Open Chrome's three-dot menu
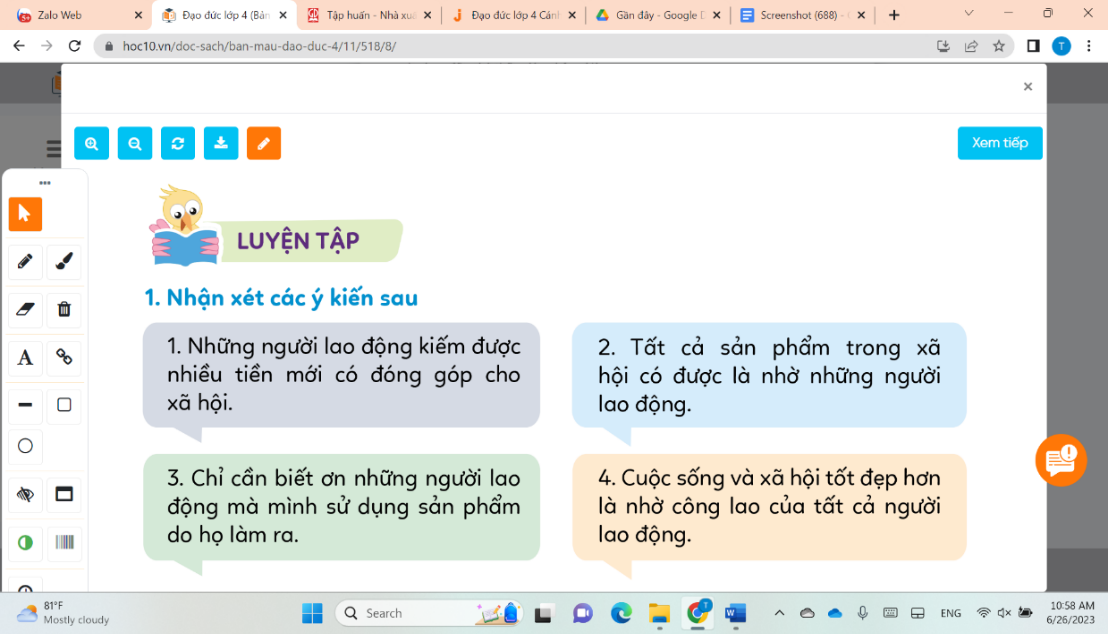Image resolution: width=1108 pixels, height=634 pixels. click(1090, 45)
